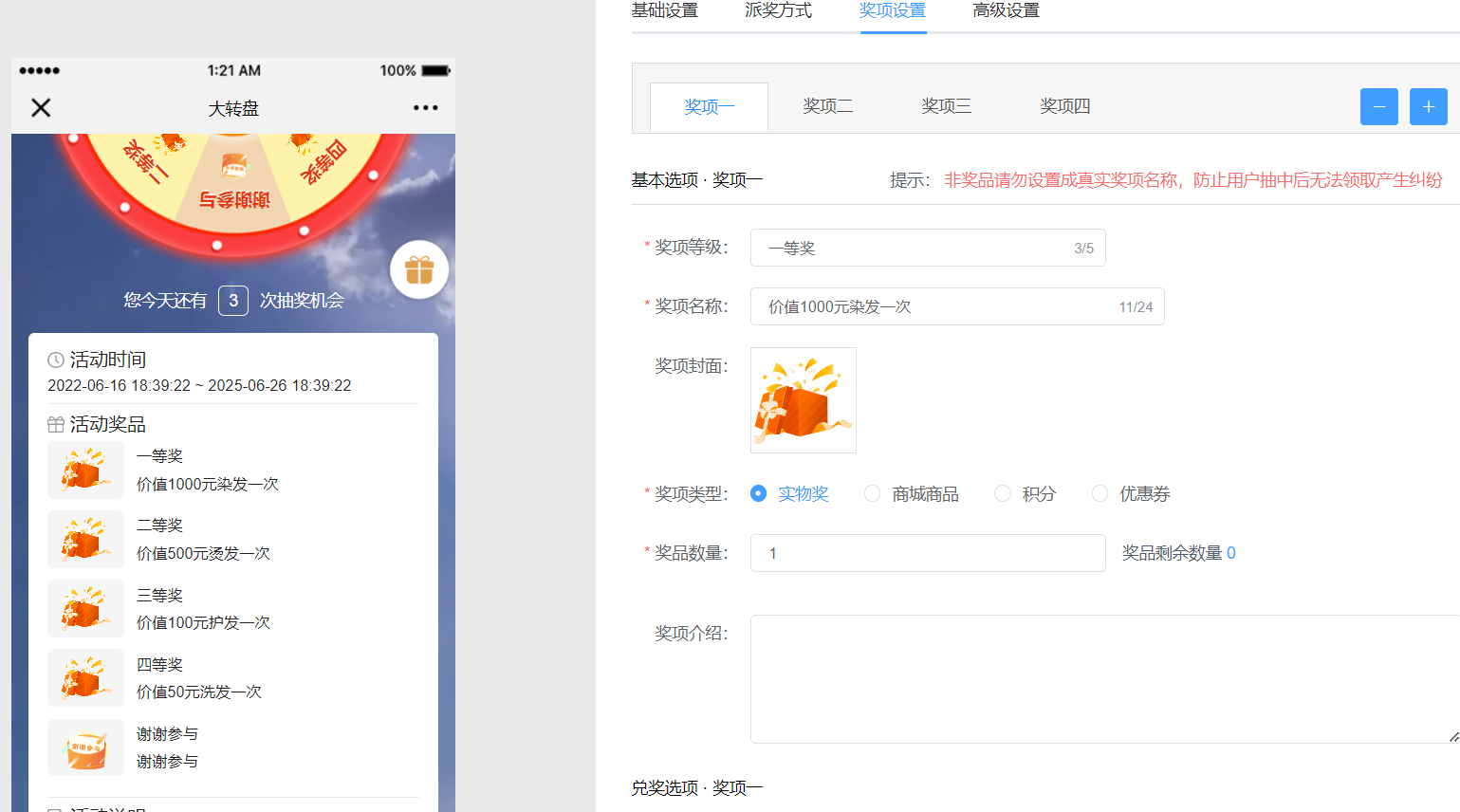Click the 三等奖 label in prize list

coord(159,596)
